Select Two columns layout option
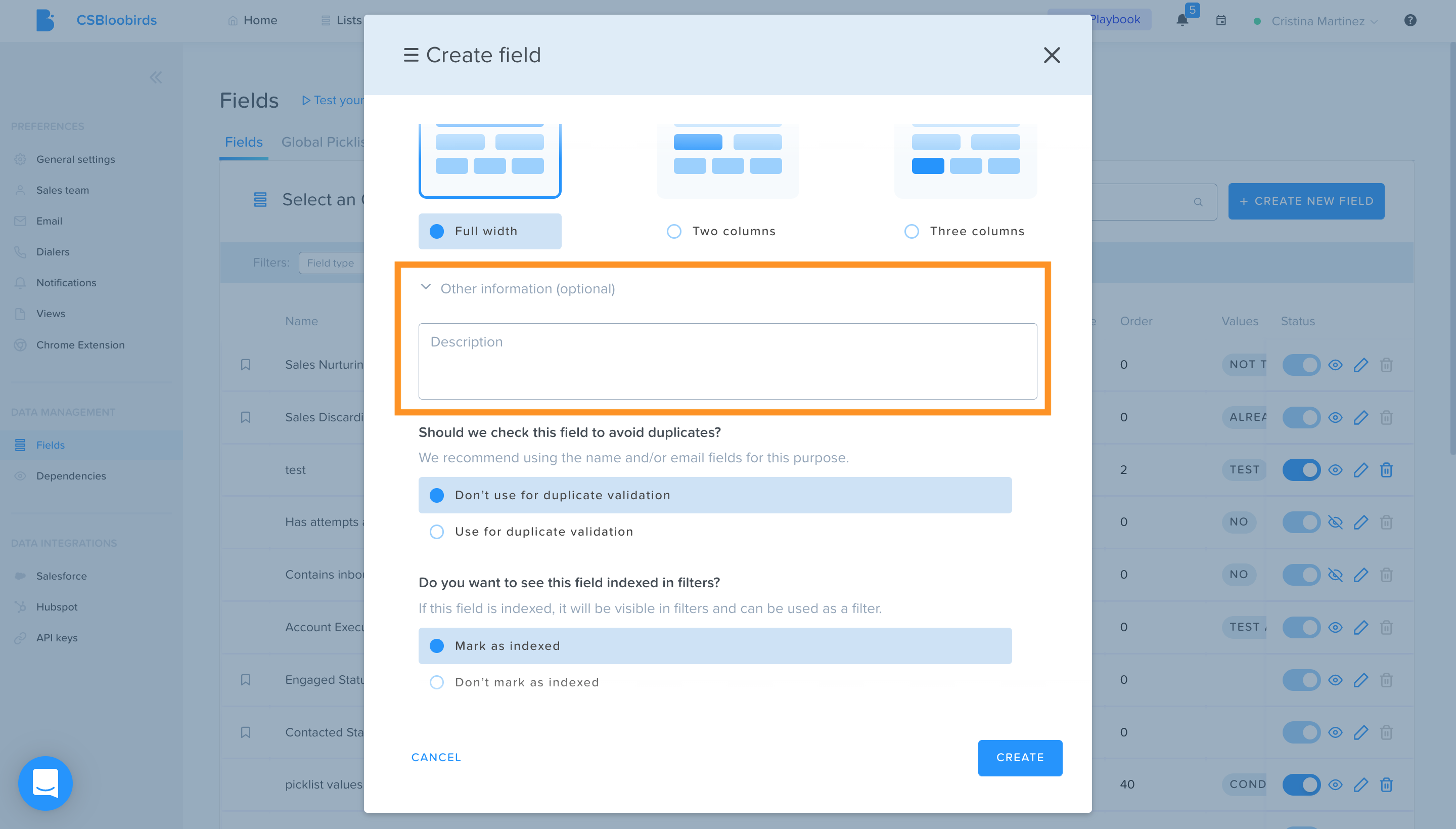Screen dimensions: 1456x829 coord(720,231)
